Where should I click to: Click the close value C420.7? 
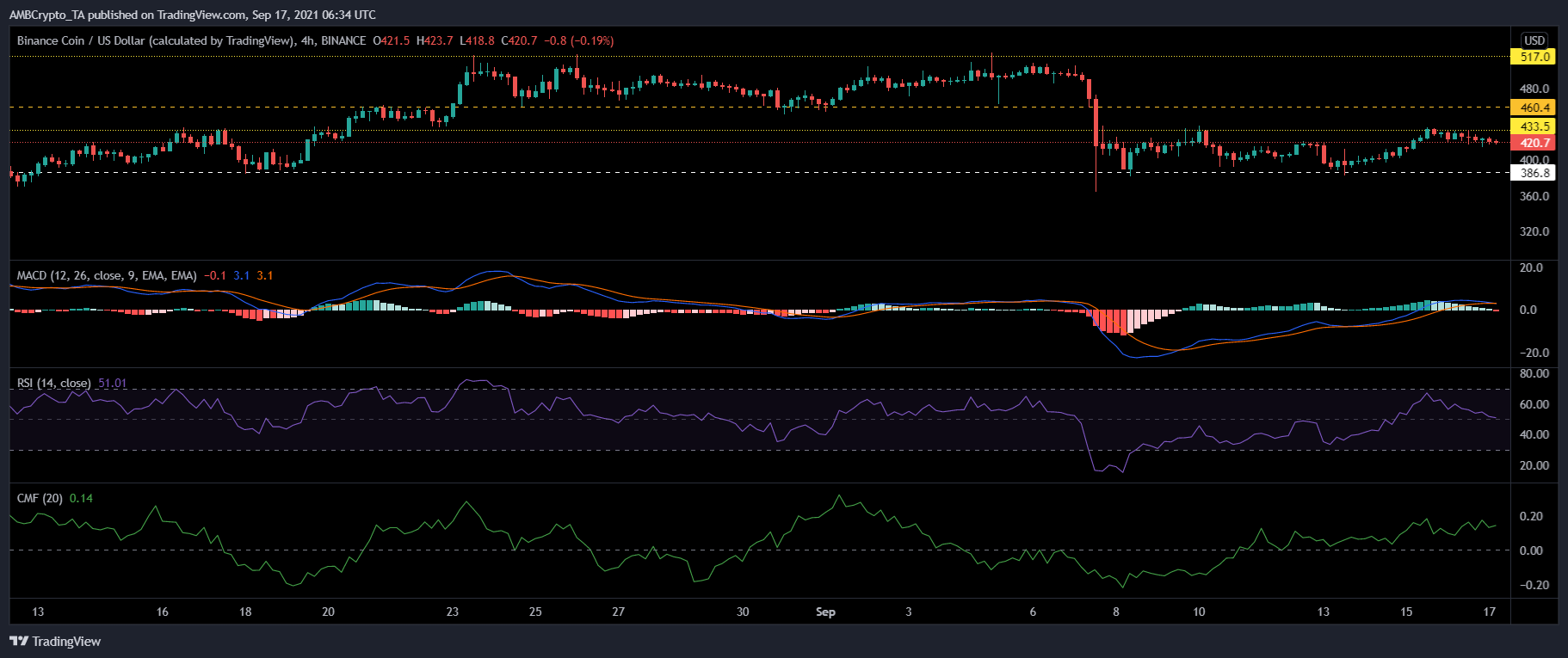coord(519,40)
